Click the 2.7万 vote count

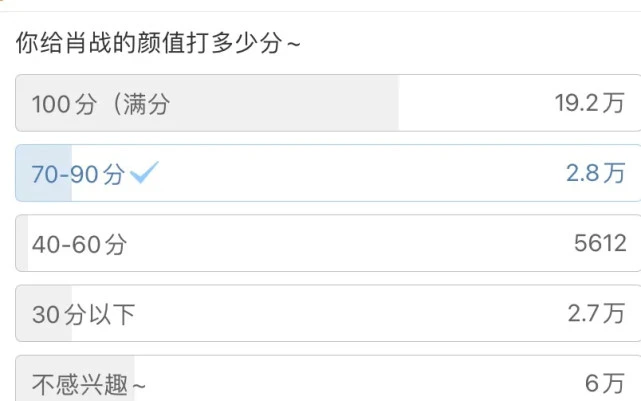click(x=596, y=314)
